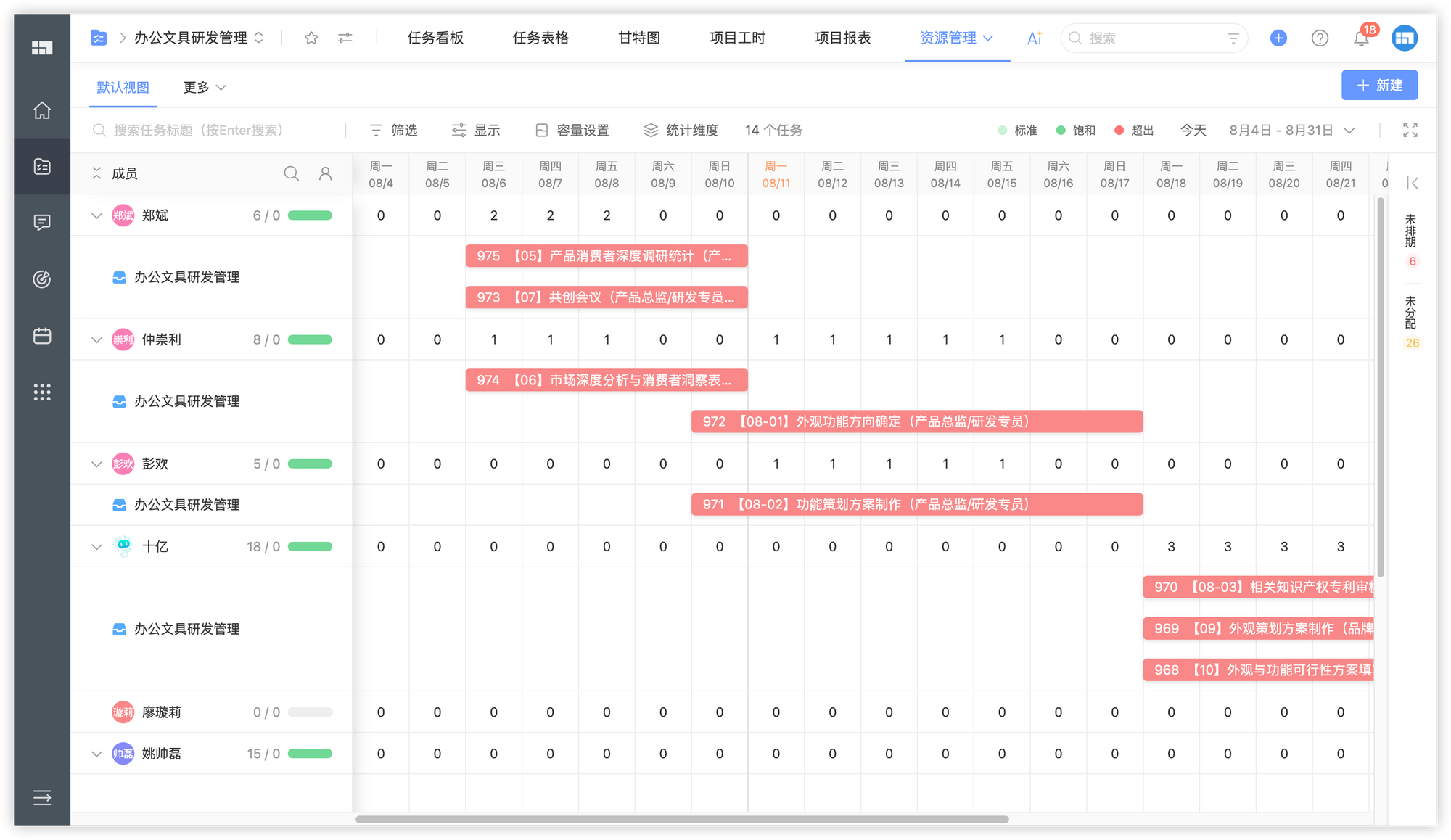Enter fullscreen using the expand icon

[x=1410, y=131]
